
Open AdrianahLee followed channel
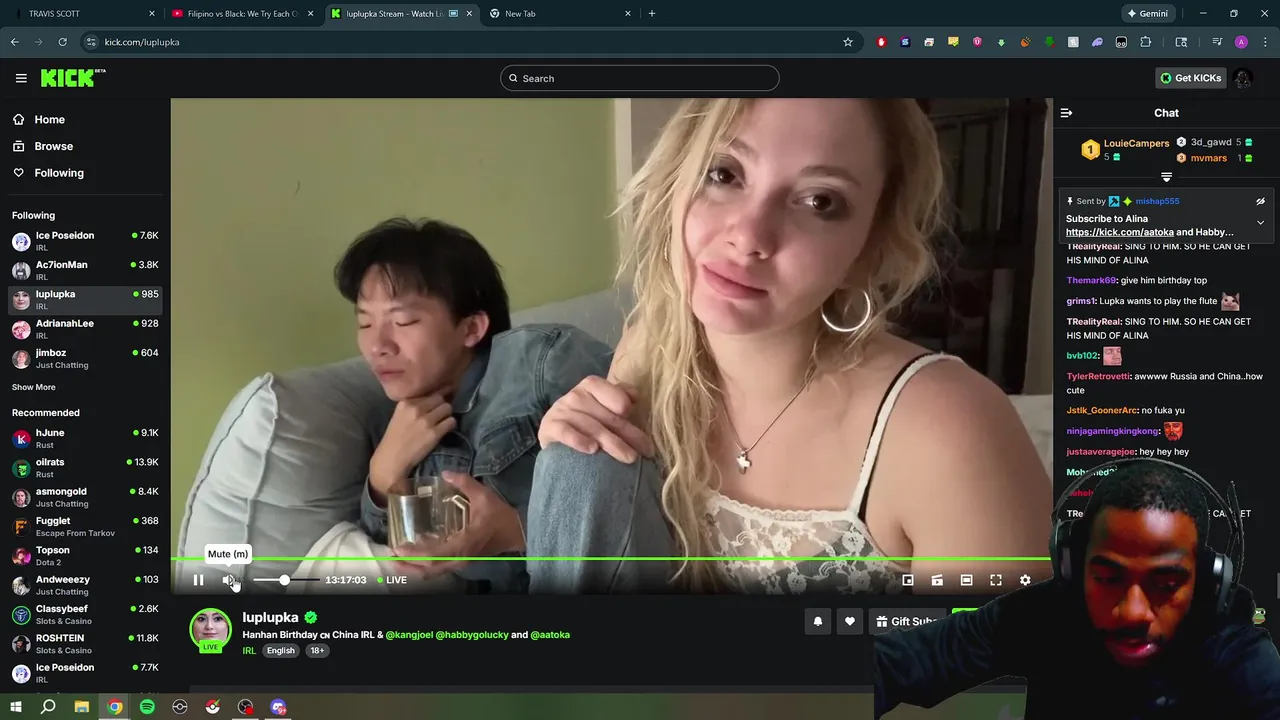coord(85,329)
